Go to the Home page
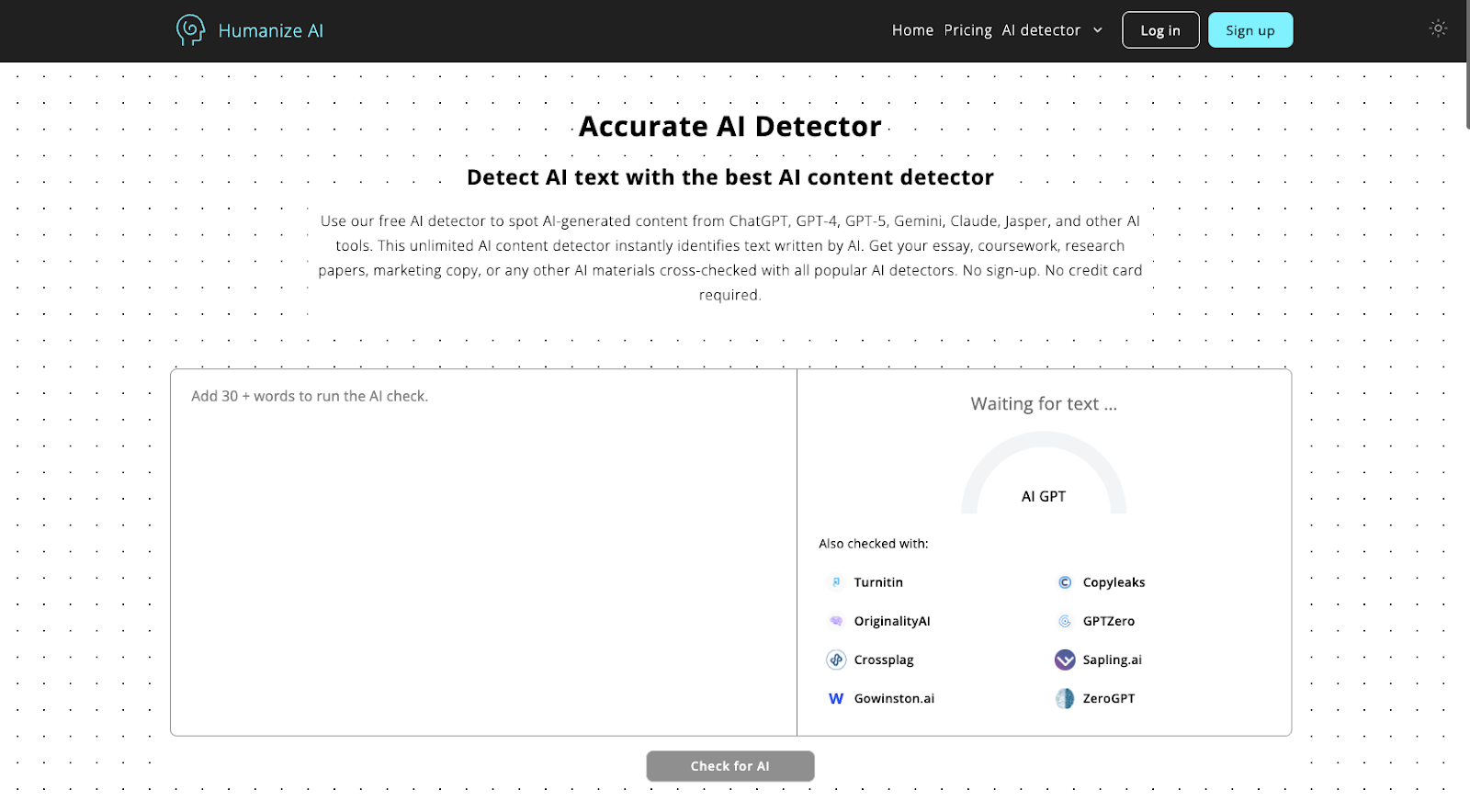Screen dimensions: 1470x812 pyautogui.click(x=911, y=30)
